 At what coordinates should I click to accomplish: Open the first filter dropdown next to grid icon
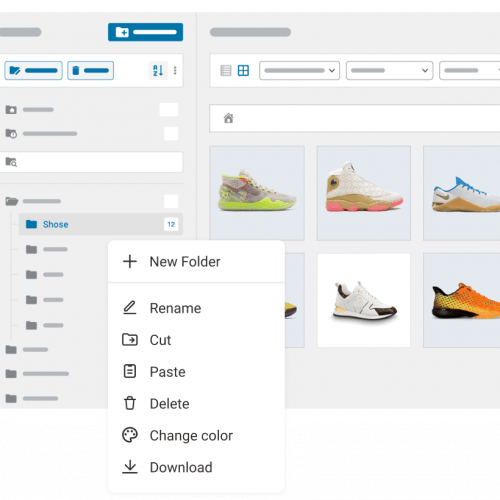point(299,70)
